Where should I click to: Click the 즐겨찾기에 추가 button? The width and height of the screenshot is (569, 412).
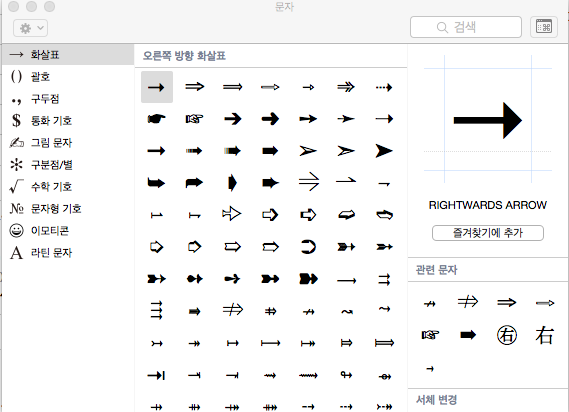(x=488, y=233)
